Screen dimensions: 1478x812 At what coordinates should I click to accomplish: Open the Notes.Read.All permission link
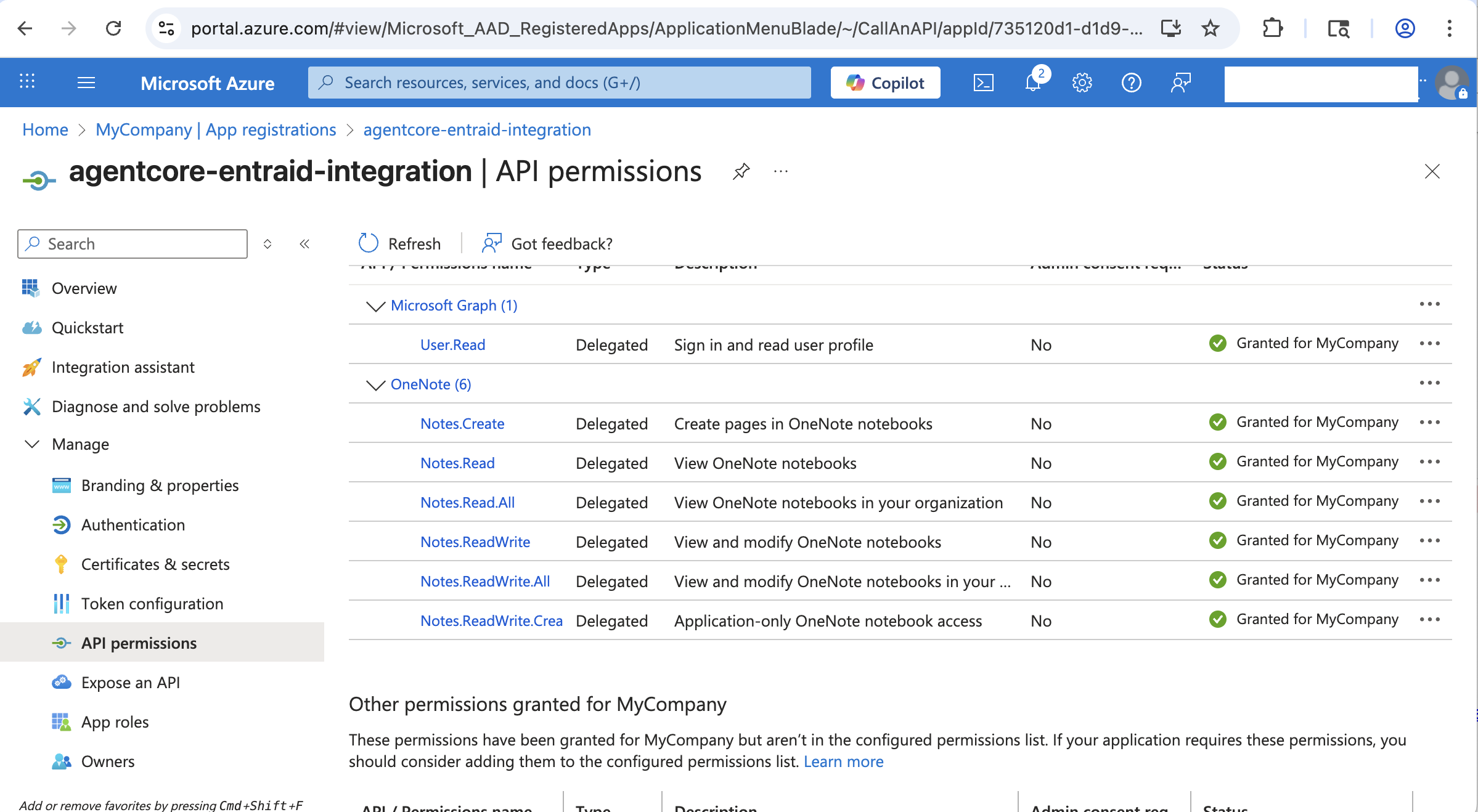pos(467,503)
